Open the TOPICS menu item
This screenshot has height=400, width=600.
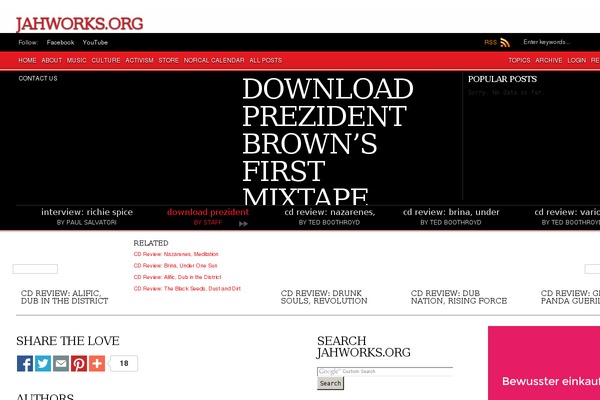click(519, 60)
